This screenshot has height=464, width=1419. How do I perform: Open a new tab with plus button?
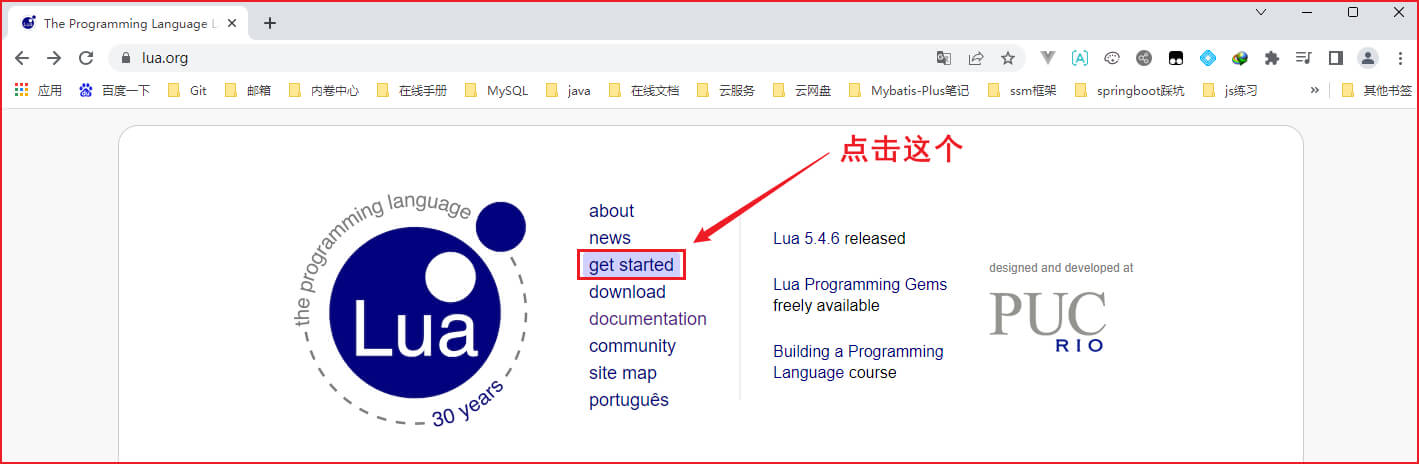click(x=269, y=23)
